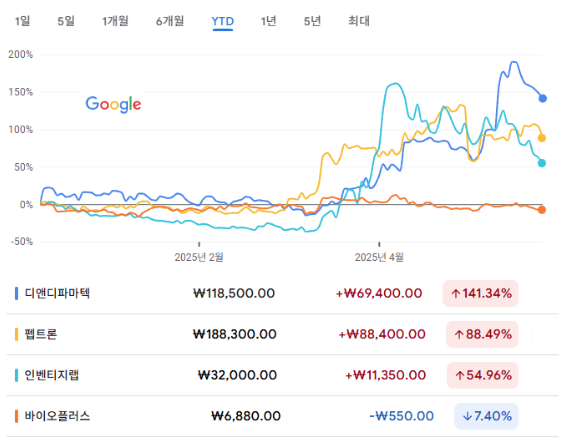This screenshot has width=576, height=447.
Task: Click the blue color marker beside 디앤디파마텍
Action: click(x=17, y=293)
